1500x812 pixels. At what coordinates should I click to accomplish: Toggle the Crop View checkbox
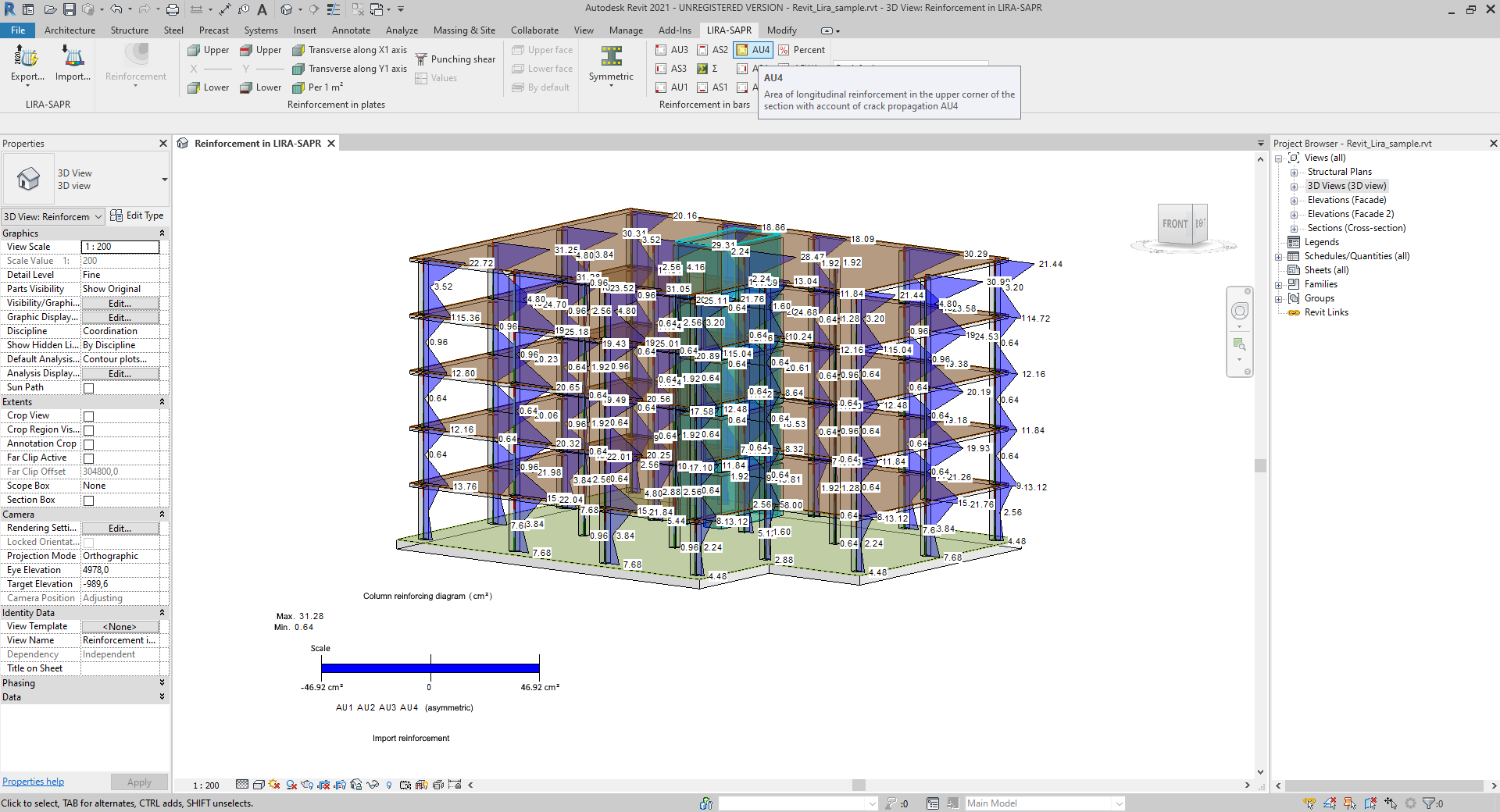coord(89,416)
